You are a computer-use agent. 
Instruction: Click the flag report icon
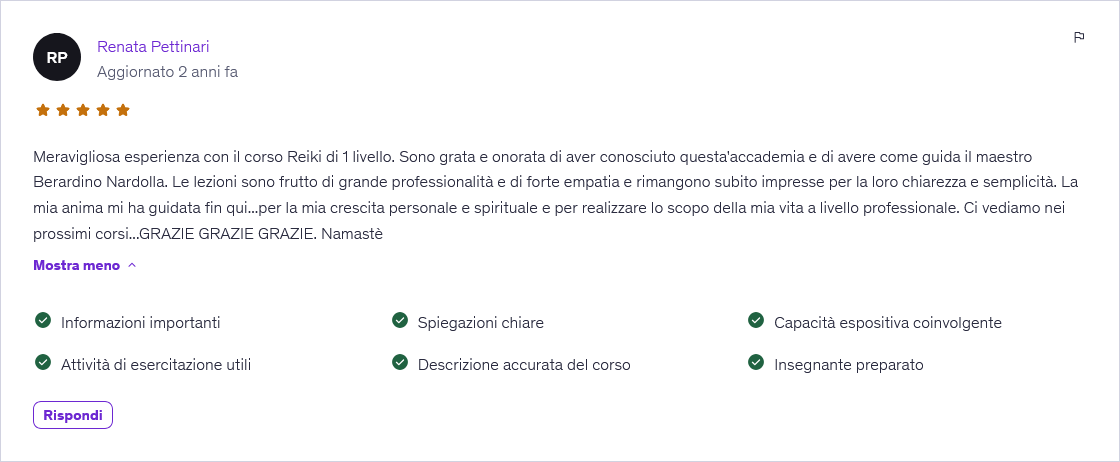click(x=1079, y=37)
